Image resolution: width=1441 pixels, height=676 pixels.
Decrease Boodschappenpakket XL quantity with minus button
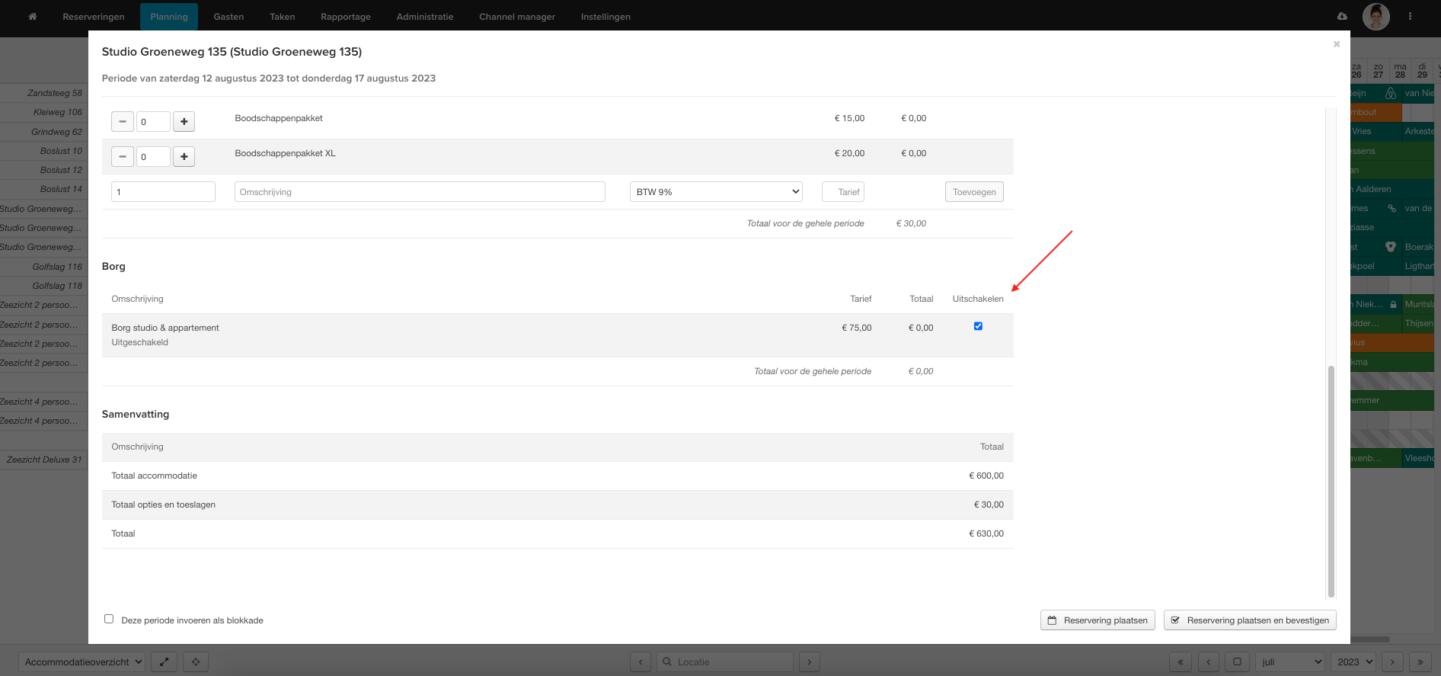pyautogui.click(x=122, y=157)
